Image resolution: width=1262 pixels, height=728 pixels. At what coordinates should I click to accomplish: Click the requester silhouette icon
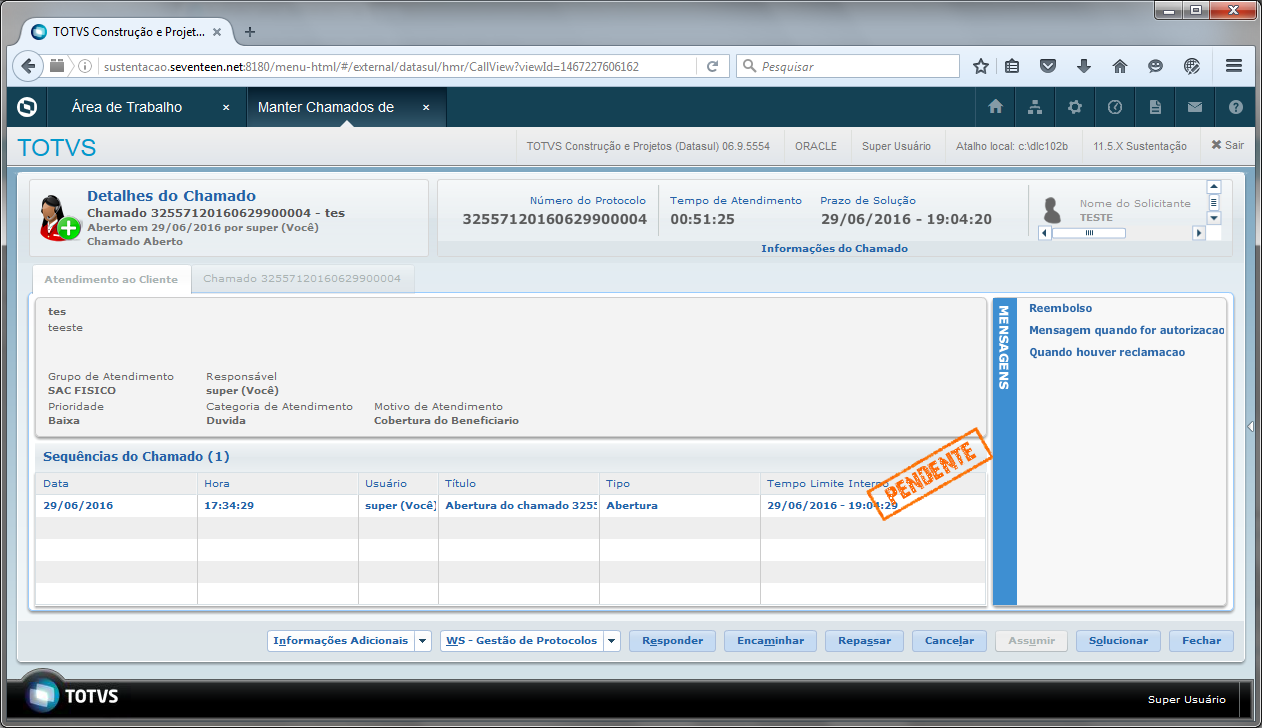1051,210
